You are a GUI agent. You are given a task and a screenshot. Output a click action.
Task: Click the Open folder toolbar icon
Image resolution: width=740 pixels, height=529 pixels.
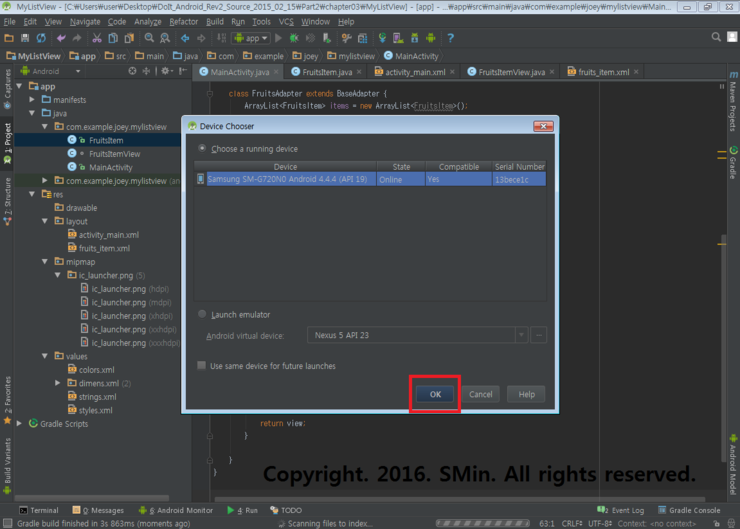pos(9,38)
